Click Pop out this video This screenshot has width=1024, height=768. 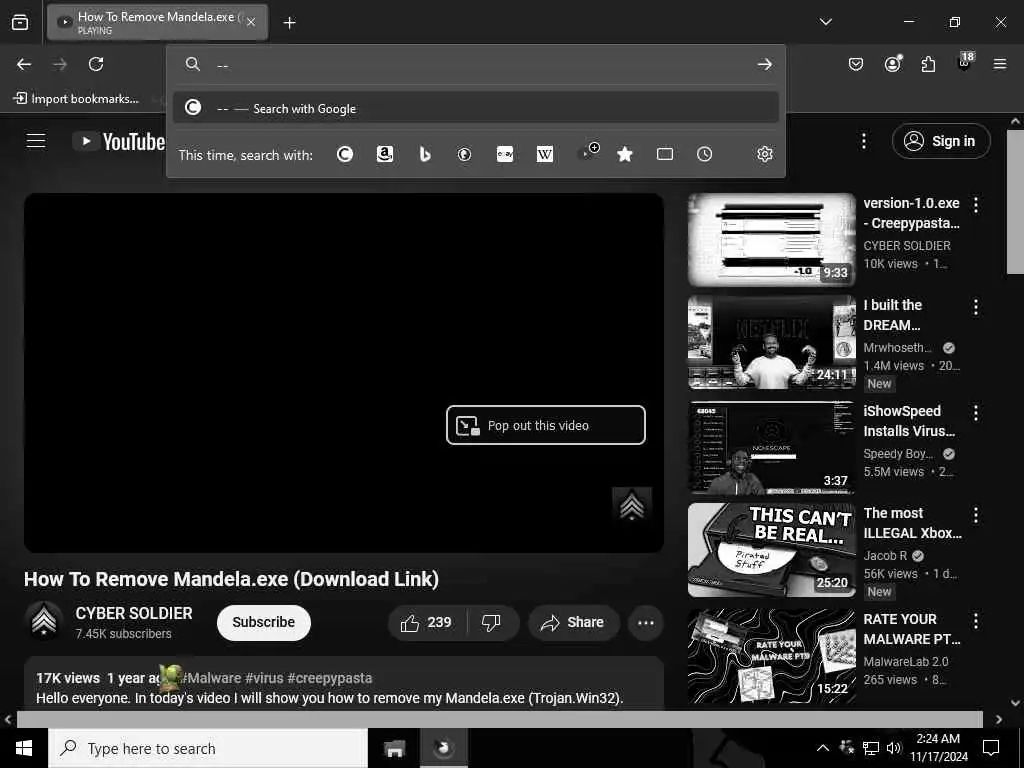(x=546, y=425)
